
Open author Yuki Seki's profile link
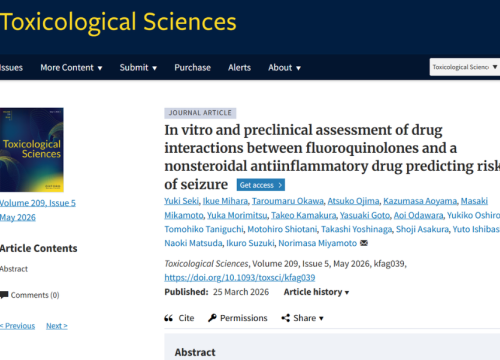pyautogui.click(x=181, y=201)
